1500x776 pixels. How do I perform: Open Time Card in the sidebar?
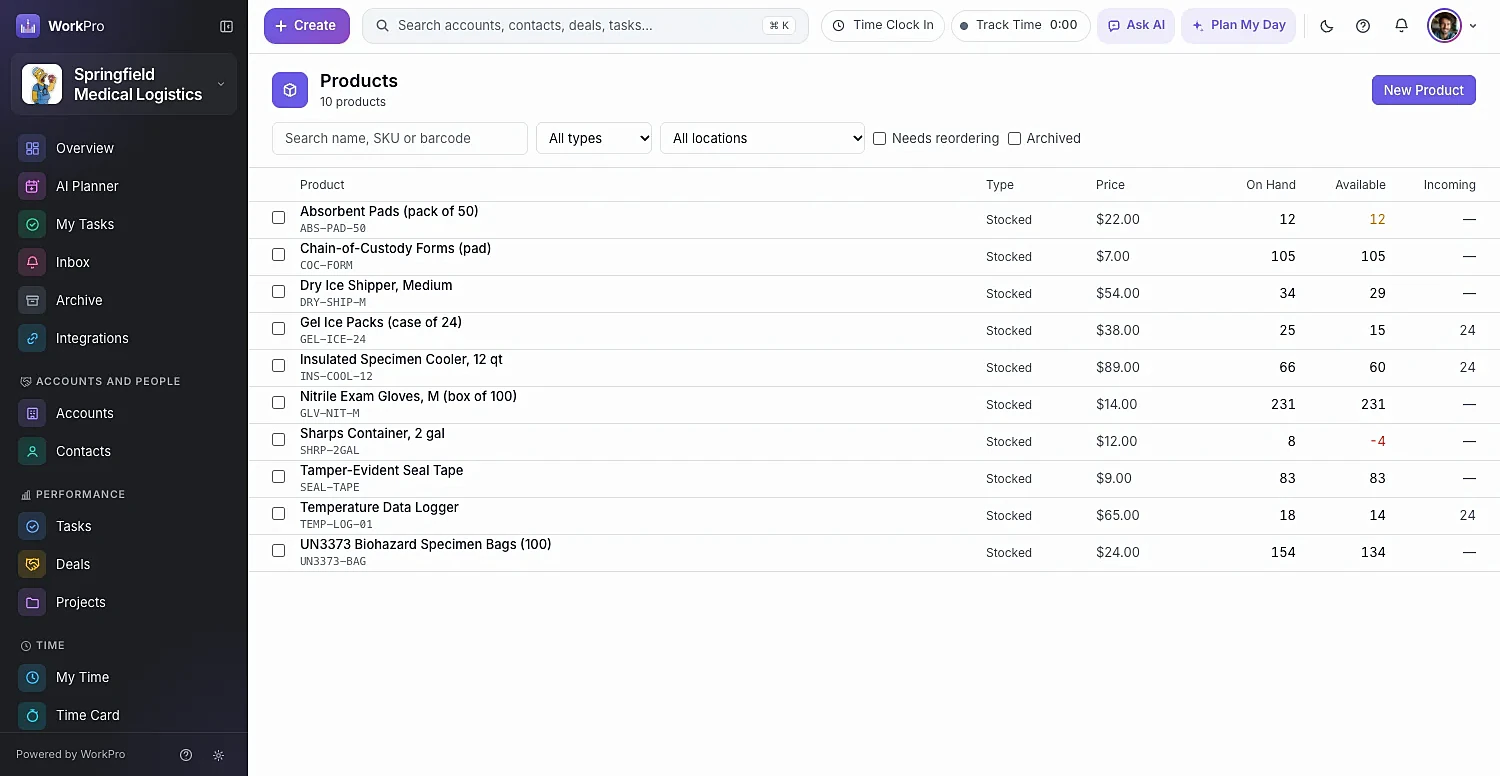click(x=124, y=715)
